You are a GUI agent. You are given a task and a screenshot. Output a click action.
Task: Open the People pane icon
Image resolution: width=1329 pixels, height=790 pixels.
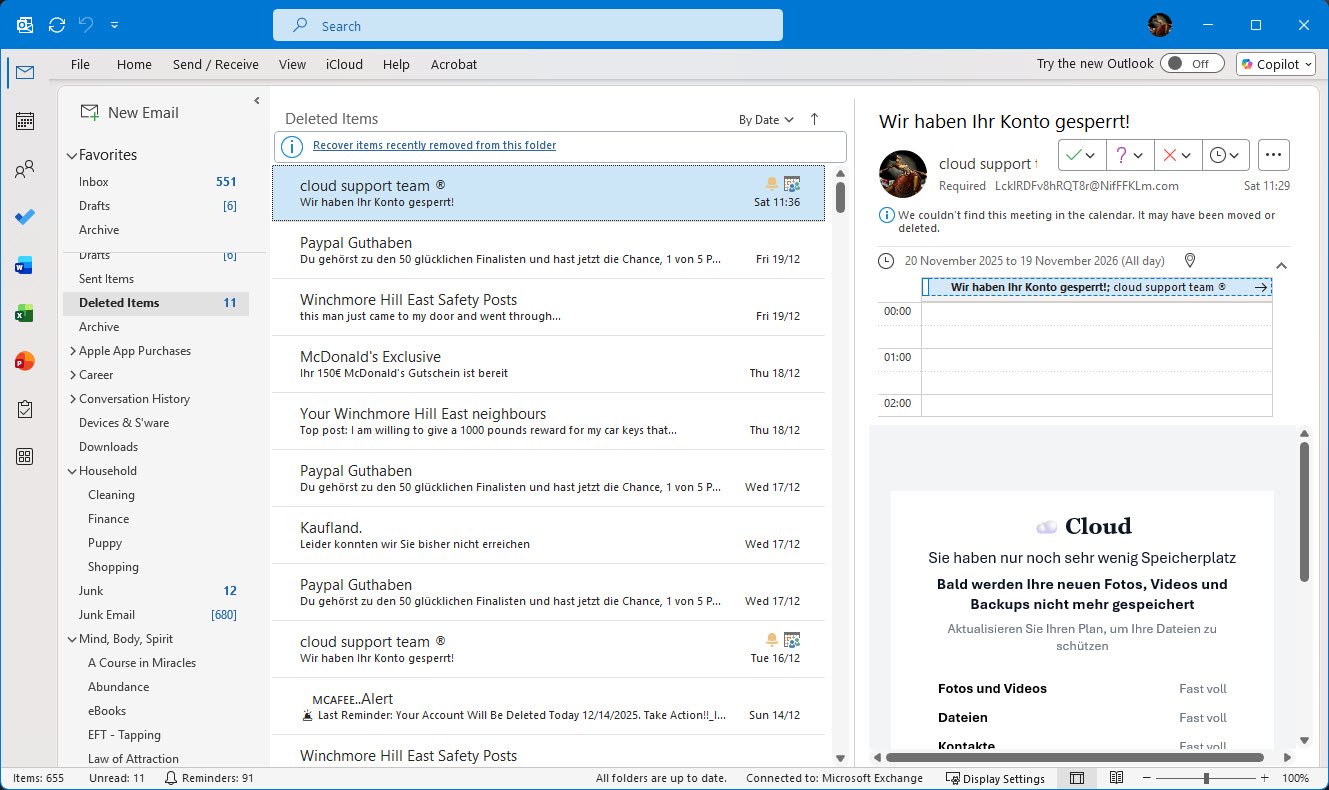click(24, 170)
